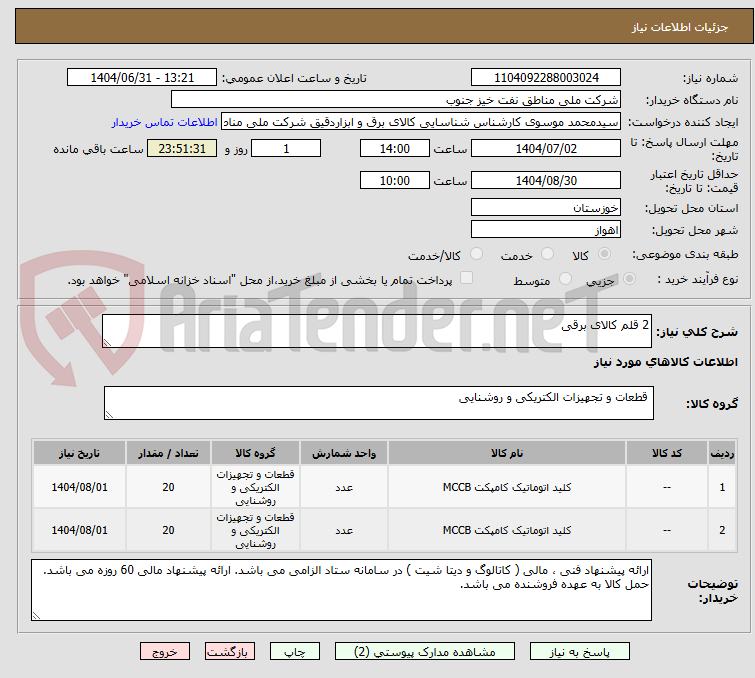Select the خدمت radio button
This screenshot has width=755, height=678.
[x=547, y=254]
